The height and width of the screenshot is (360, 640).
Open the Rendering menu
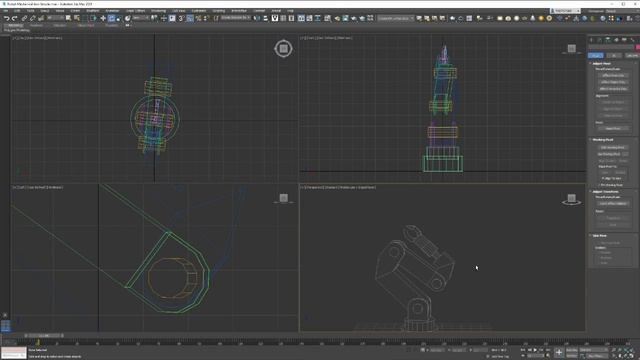coord(158,11)
